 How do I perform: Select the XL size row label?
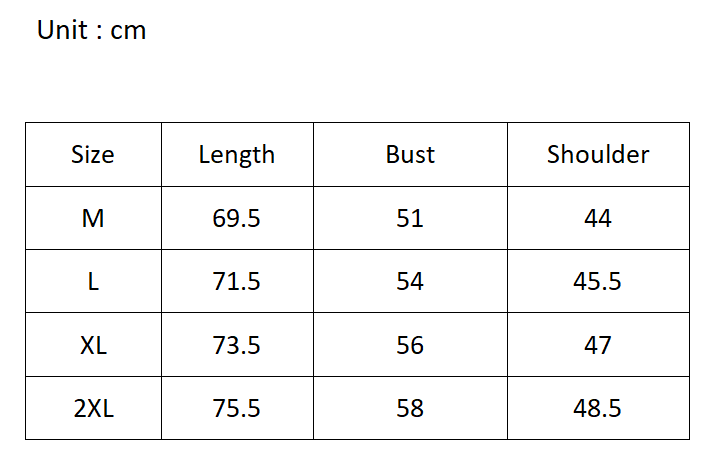click(93, 346)
